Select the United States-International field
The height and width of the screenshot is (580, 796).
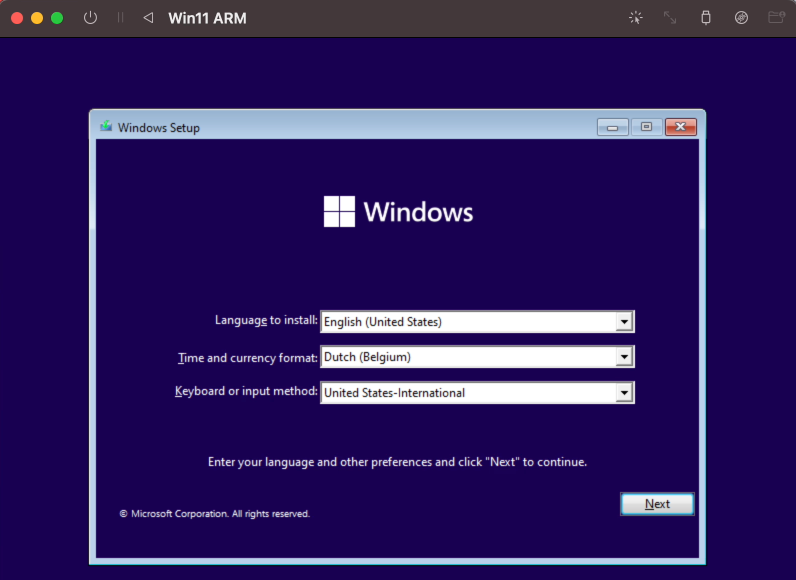pos(477,393)
